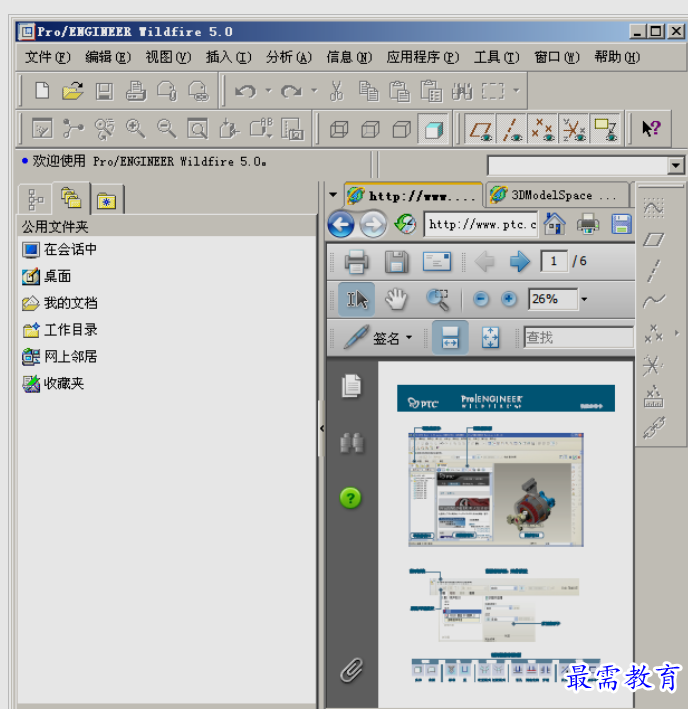Open the 文件(F) menu

point(48,57)
